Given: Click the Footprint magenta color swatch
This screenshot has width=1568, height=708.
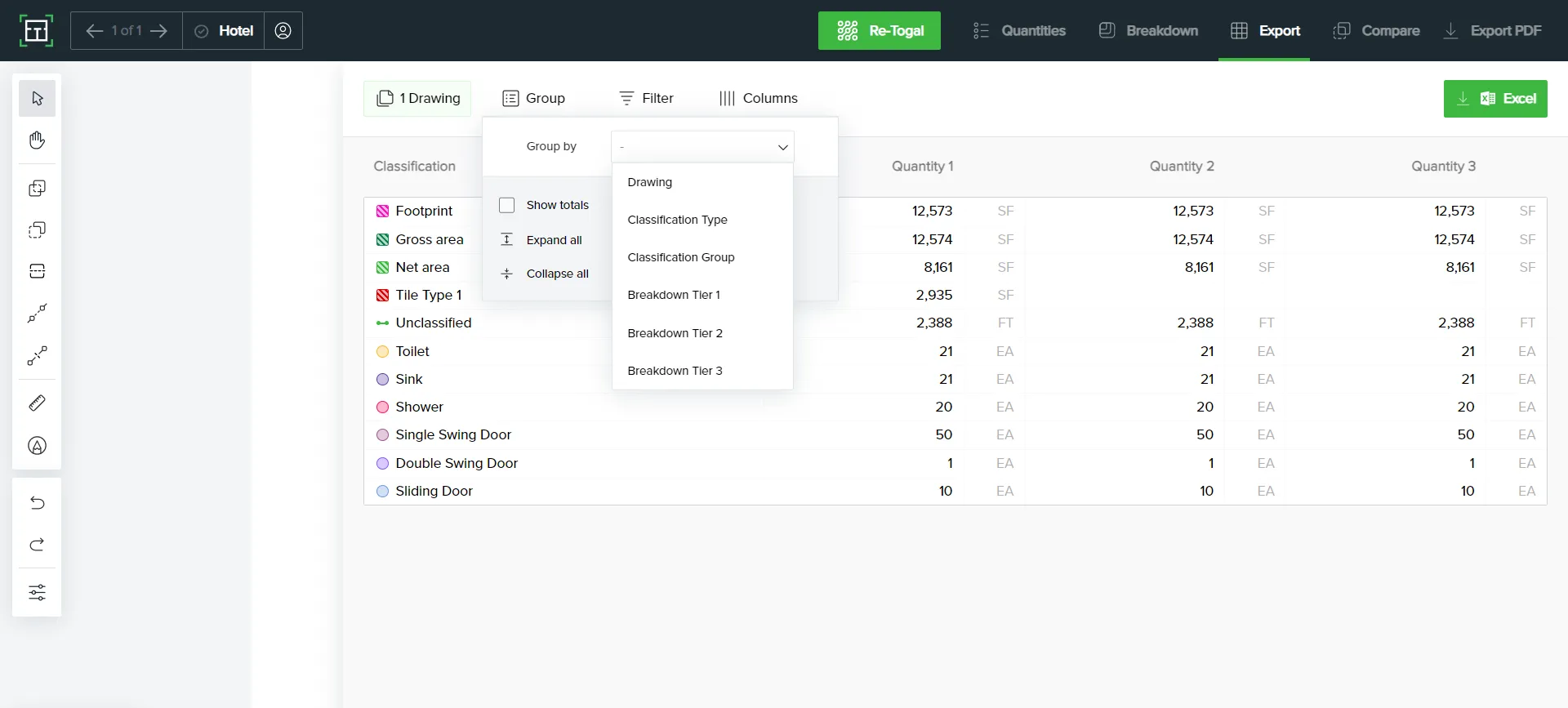Looking at the screenshot, I should point(382,212).
